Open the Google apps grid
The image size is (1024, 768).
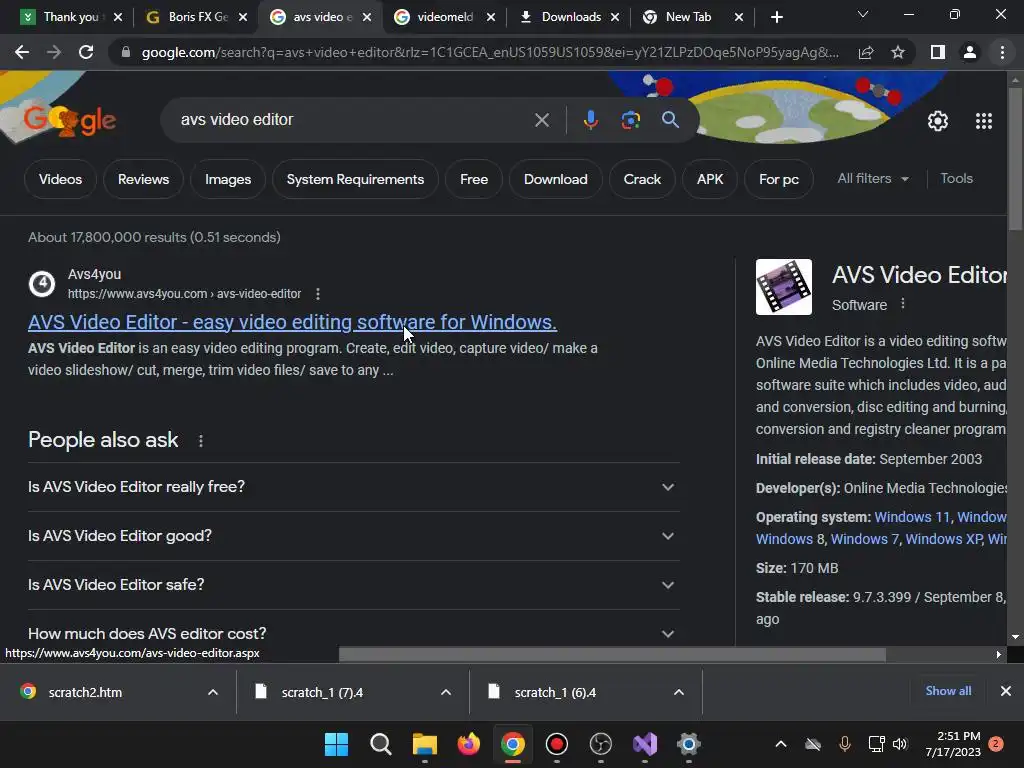pyautogui.click(x=984, y=121)
